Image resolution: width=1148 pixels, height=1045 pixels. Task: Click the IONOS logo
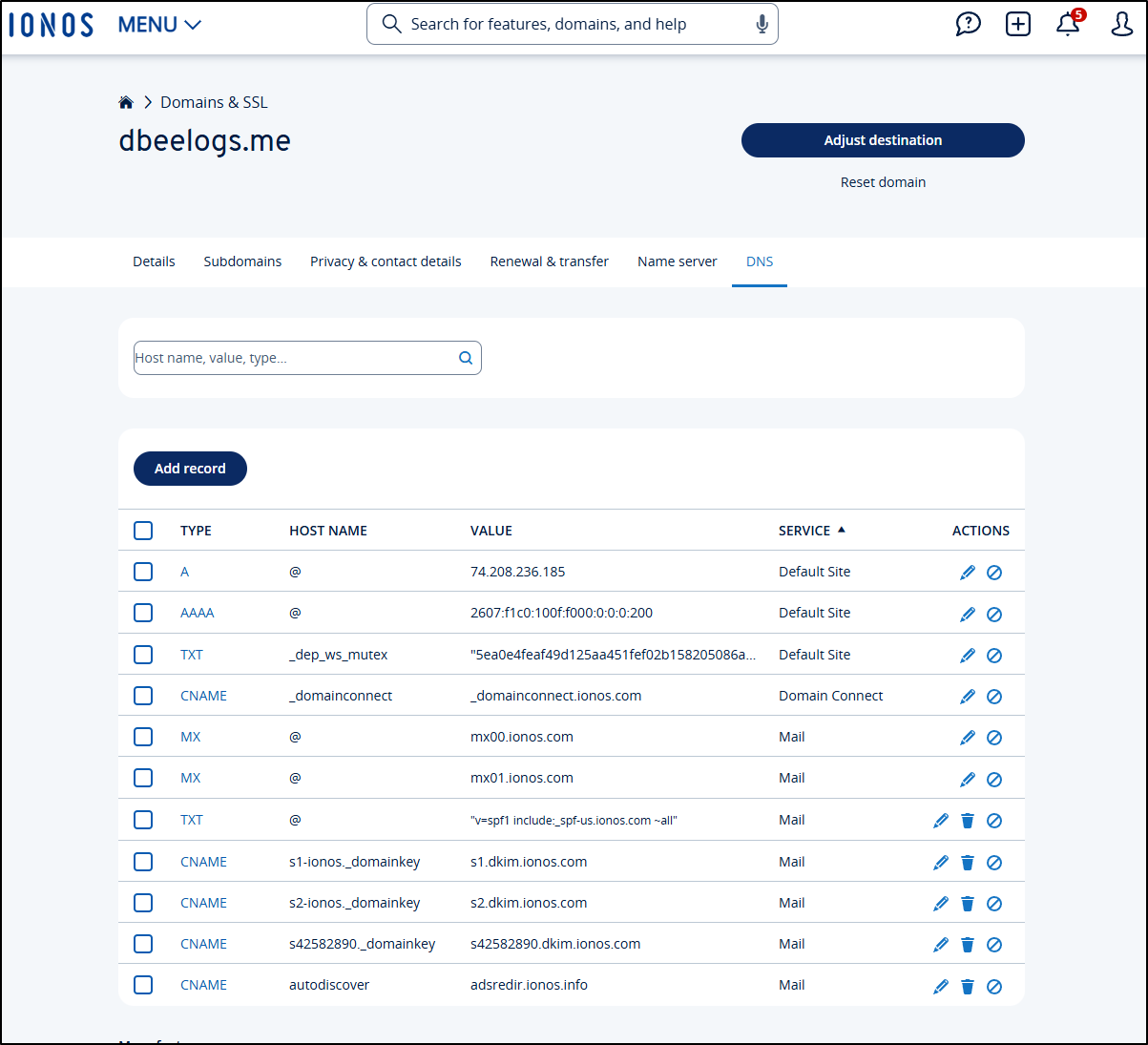coord(52,25)
